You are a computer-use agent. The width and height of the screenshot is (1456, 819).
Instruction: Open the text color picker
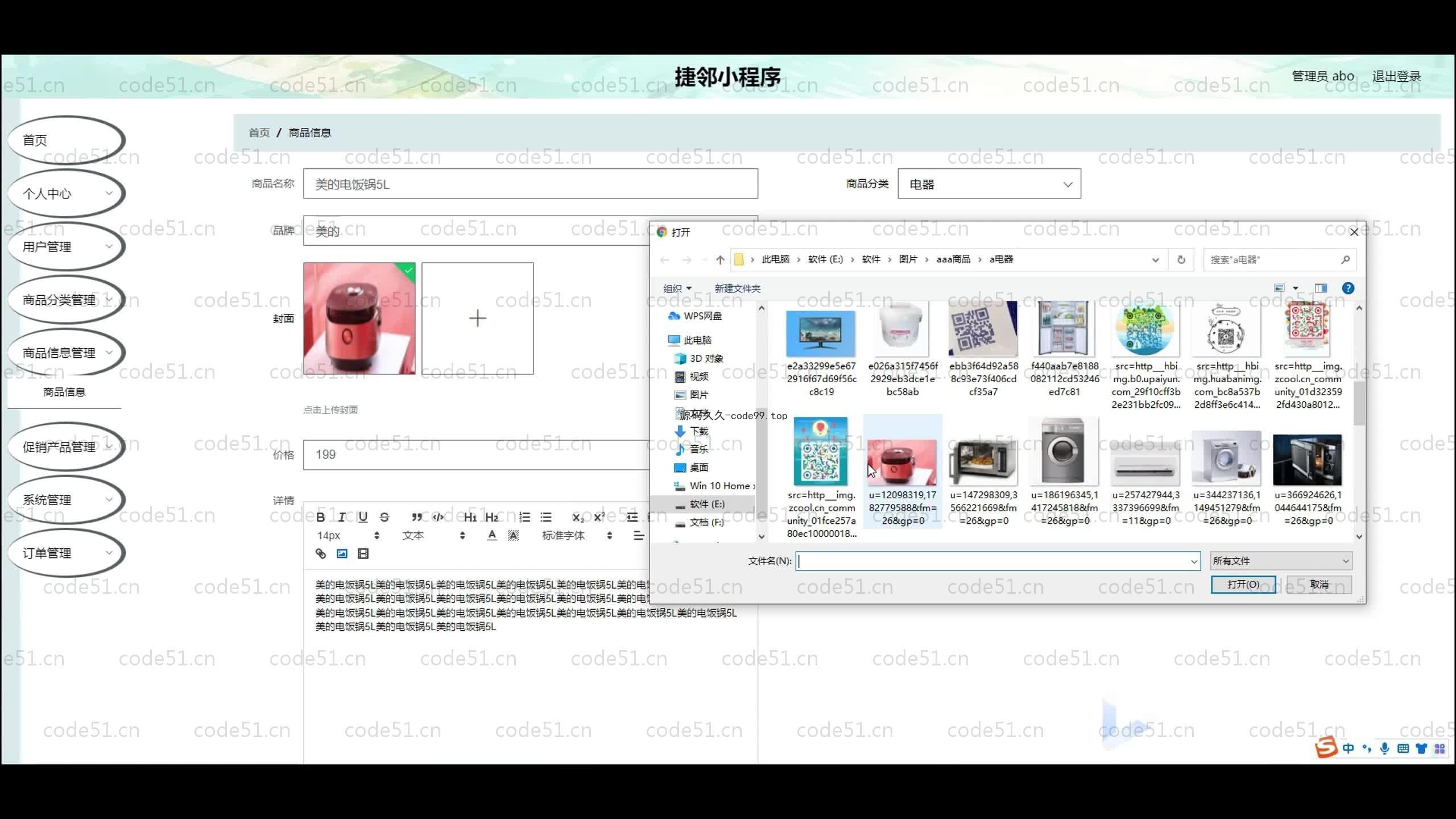point(492,535)
